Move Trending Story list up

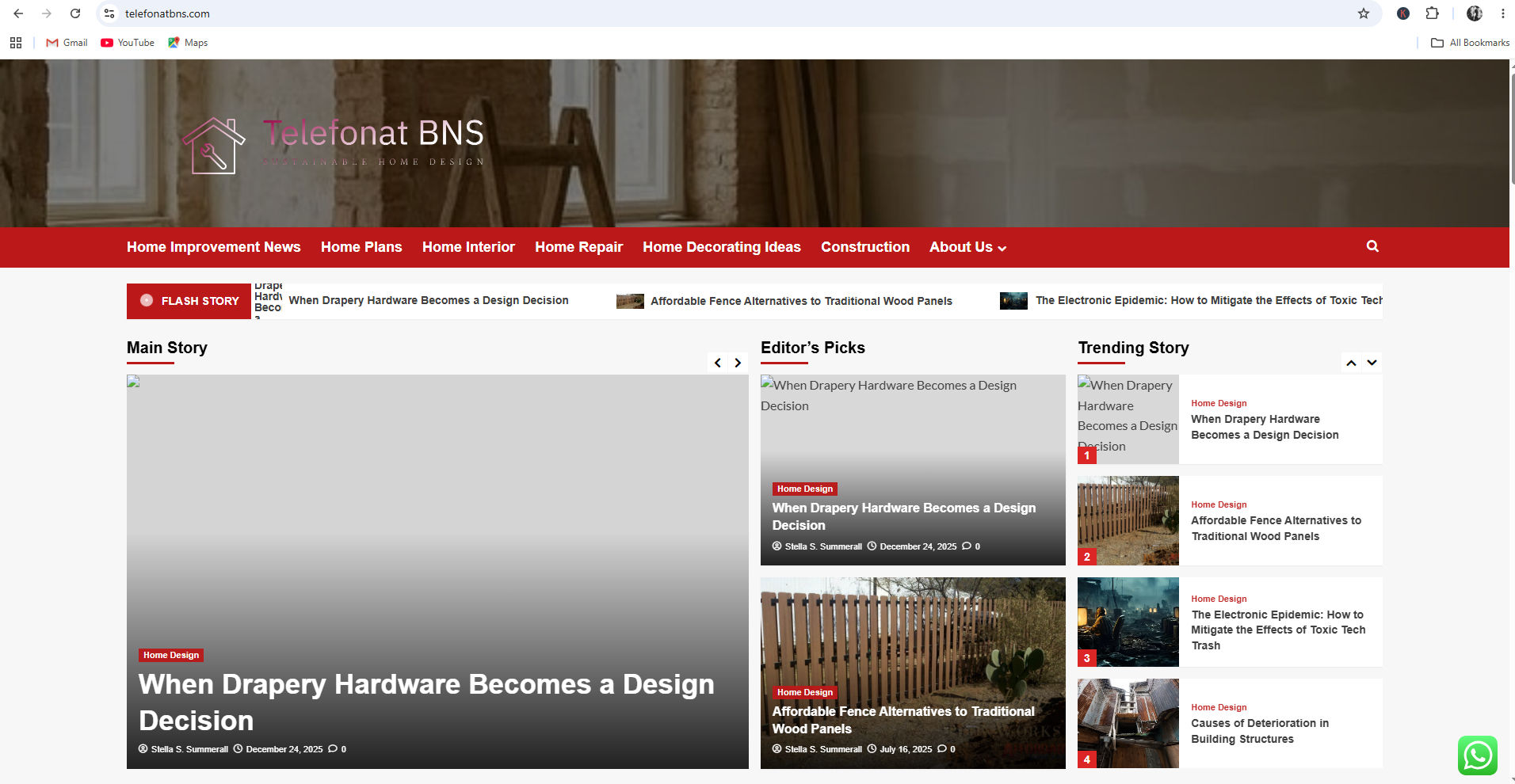tap(1351, 363)
